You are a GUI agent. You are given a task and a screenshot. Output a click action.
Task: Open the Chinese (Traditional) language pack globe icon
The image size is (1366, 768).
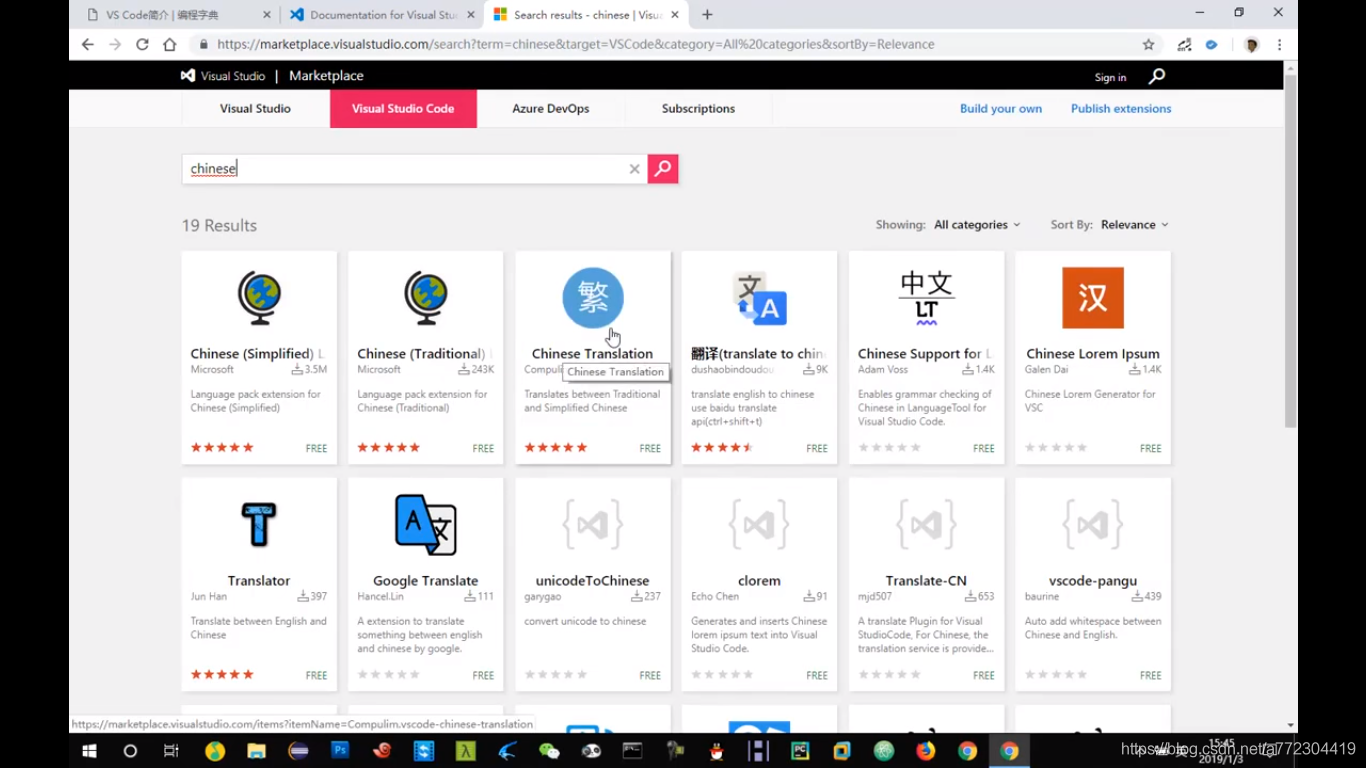pyautogui.click(x=426, y=298)
